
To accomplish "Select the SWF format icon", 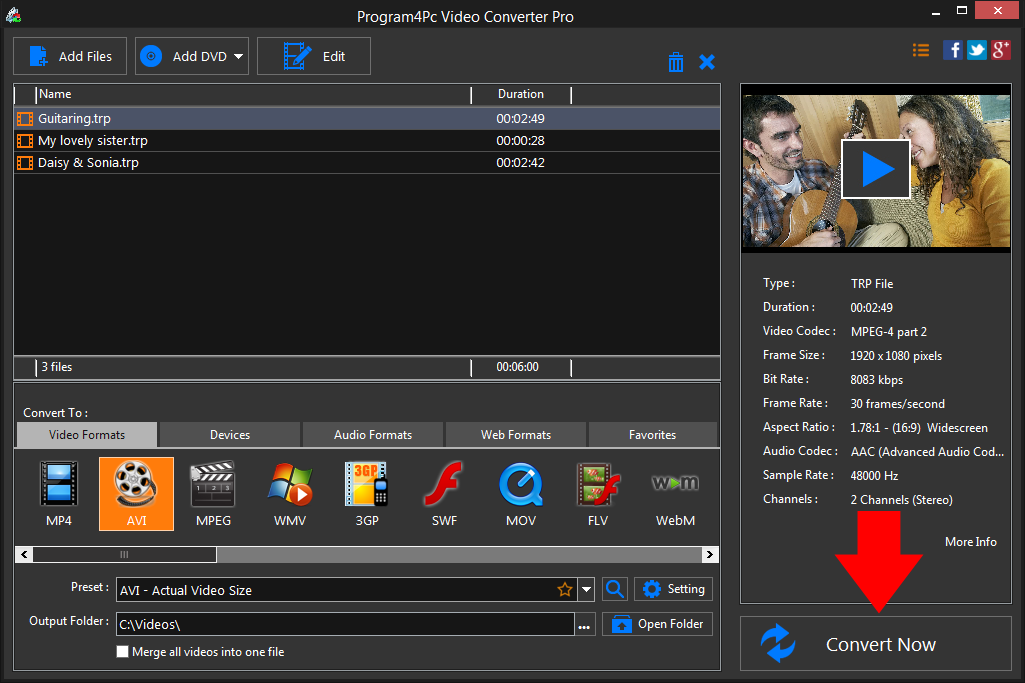I will tap(443, 494).
